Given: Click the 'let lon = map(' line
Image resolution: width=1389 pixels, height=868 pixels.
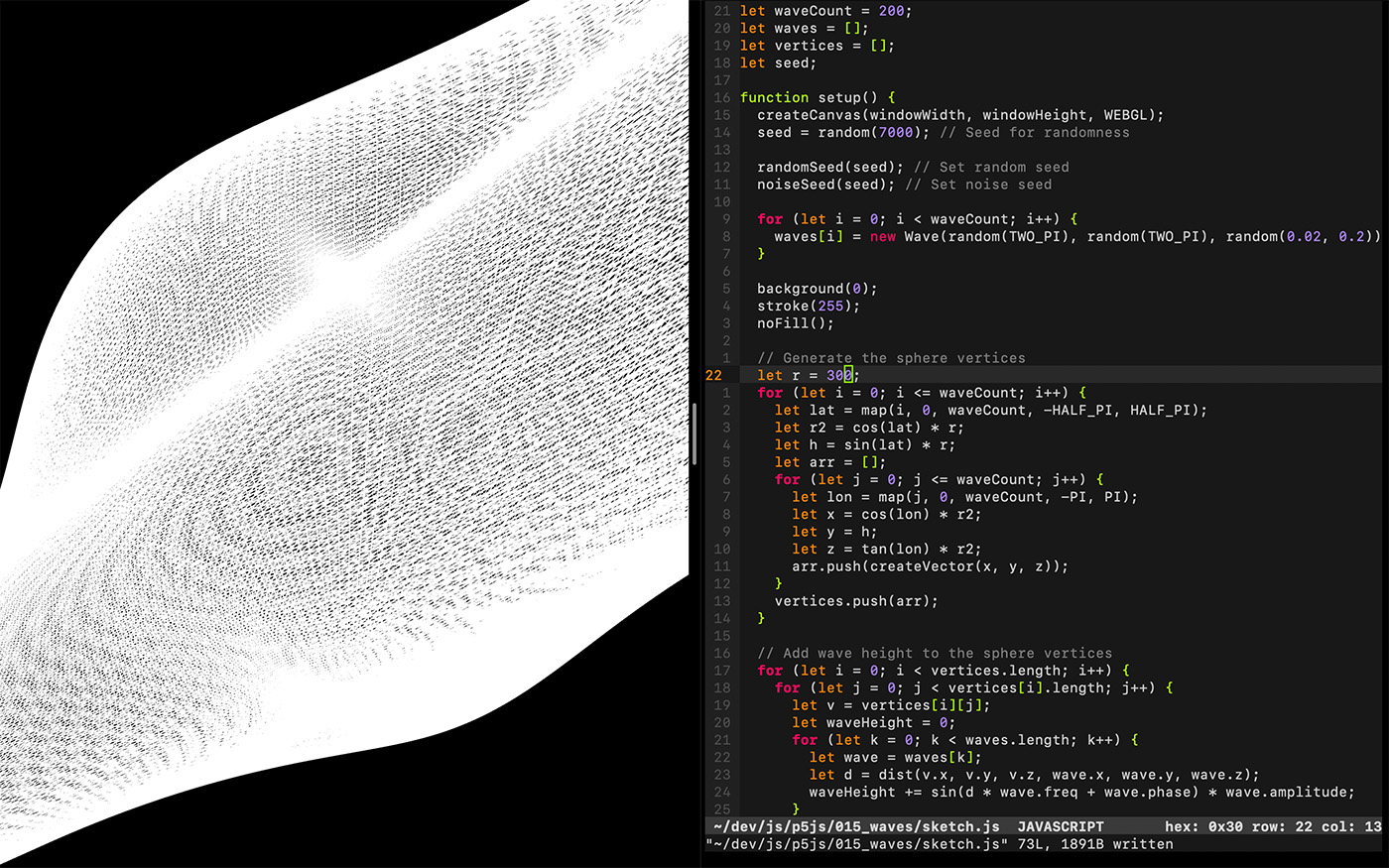Looking at the screenshot, I should click(965, 497).
